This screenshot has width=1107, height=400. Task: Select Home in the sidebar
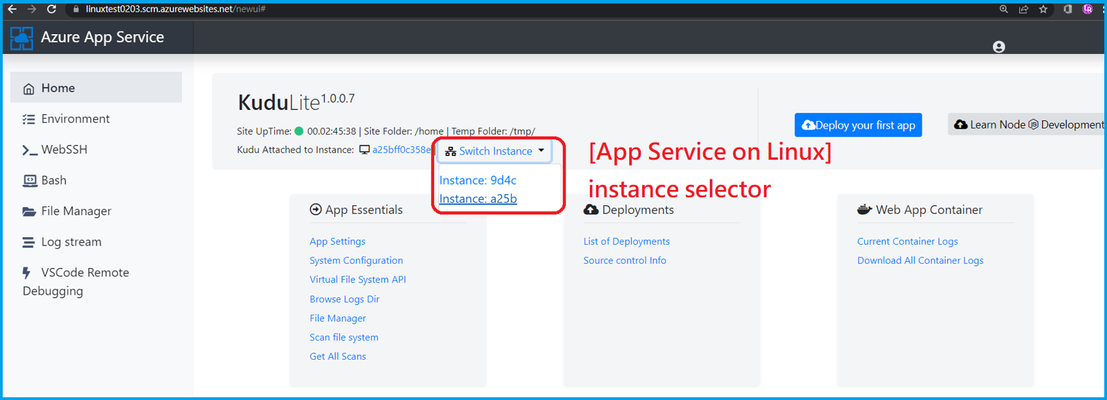coord(96,87)
